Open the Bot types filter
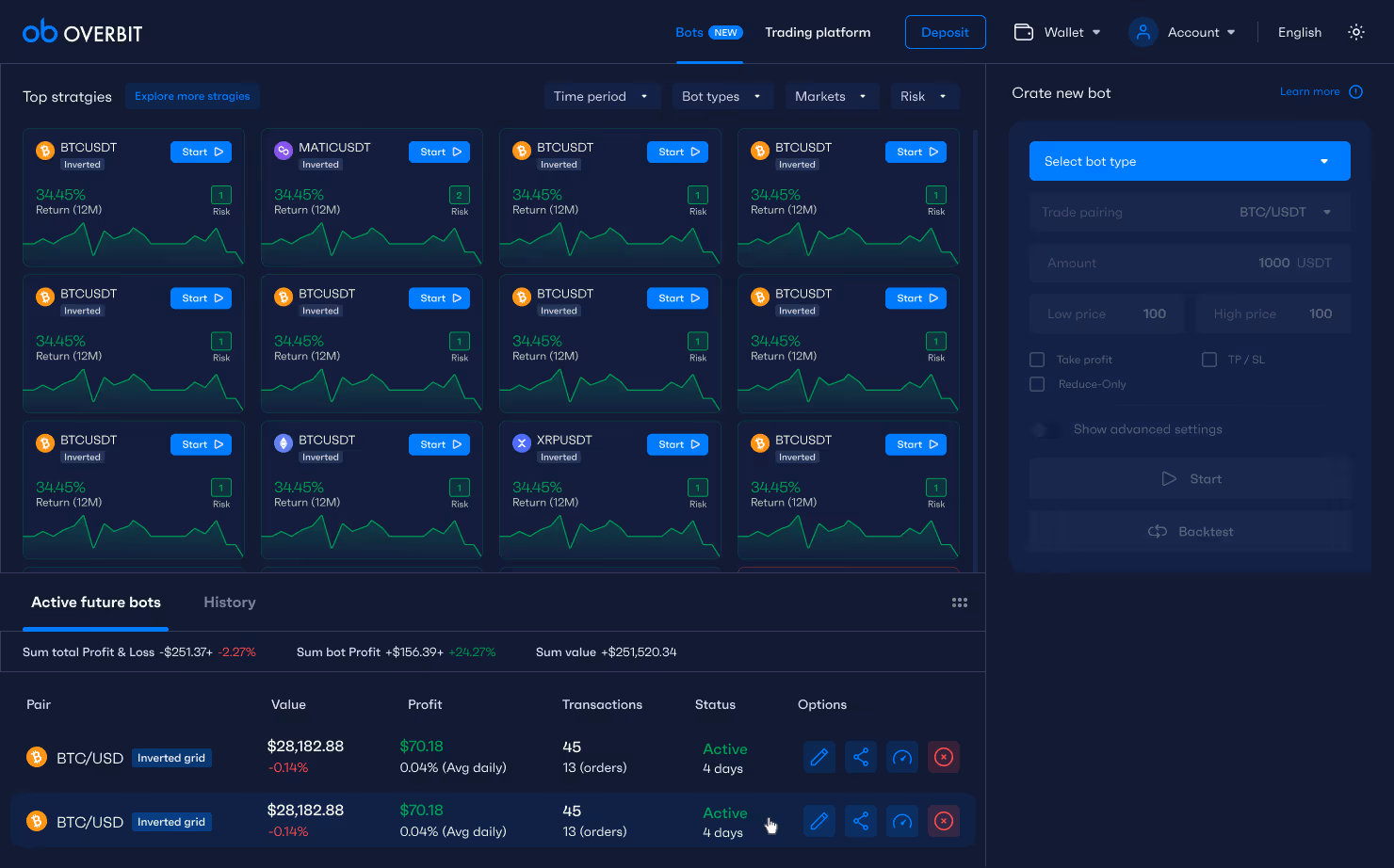The image size is (1394, 868). point(722,96)
